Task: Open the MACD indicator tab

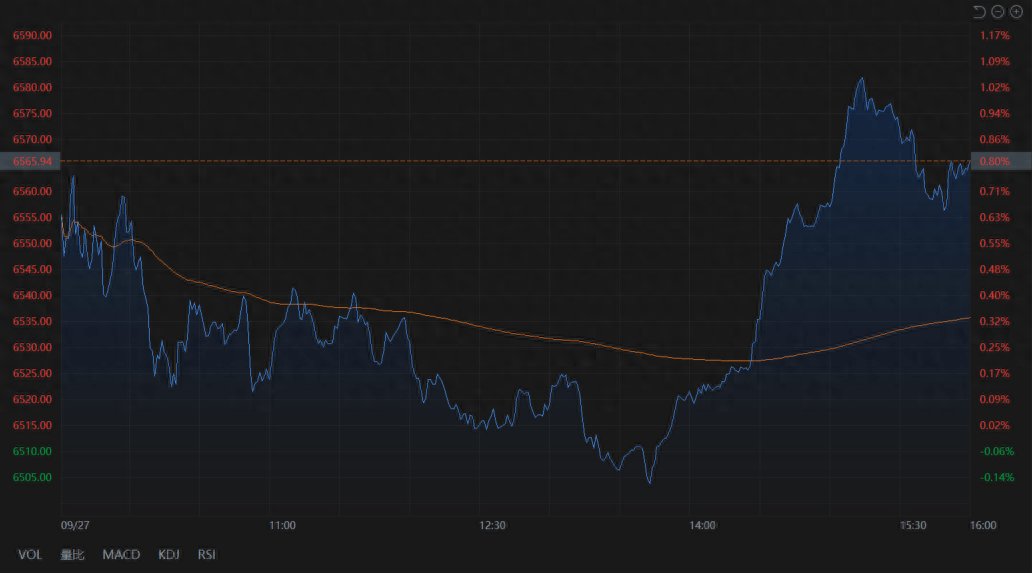Action: (121, 554)
